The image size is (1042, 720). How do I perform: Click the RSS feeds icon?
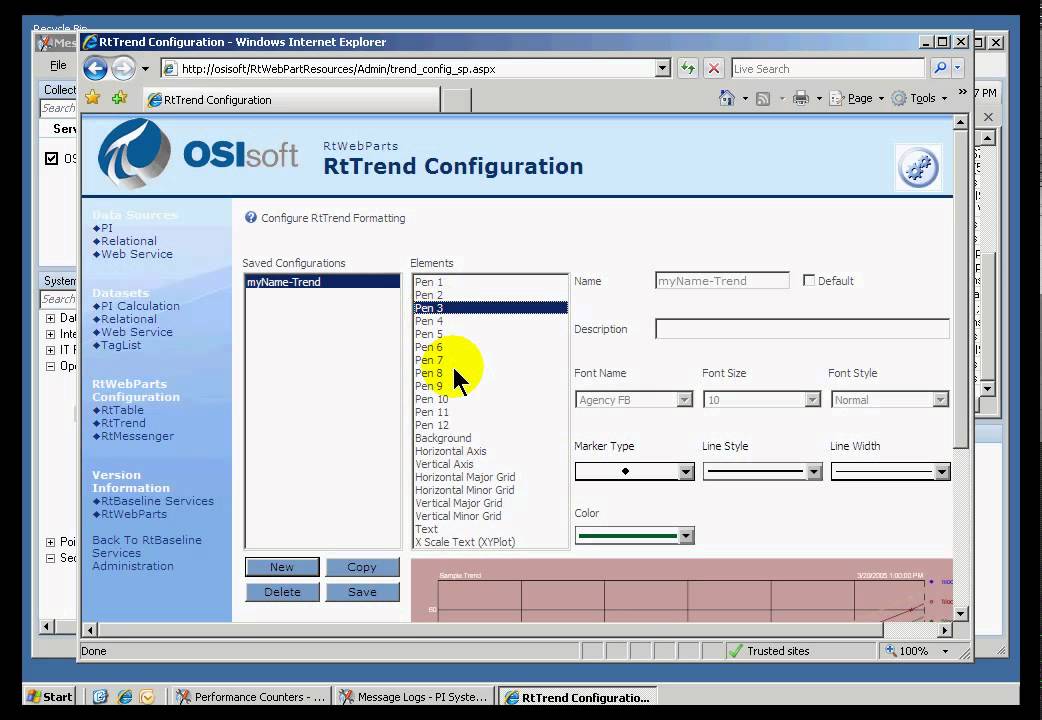[763, 99]
